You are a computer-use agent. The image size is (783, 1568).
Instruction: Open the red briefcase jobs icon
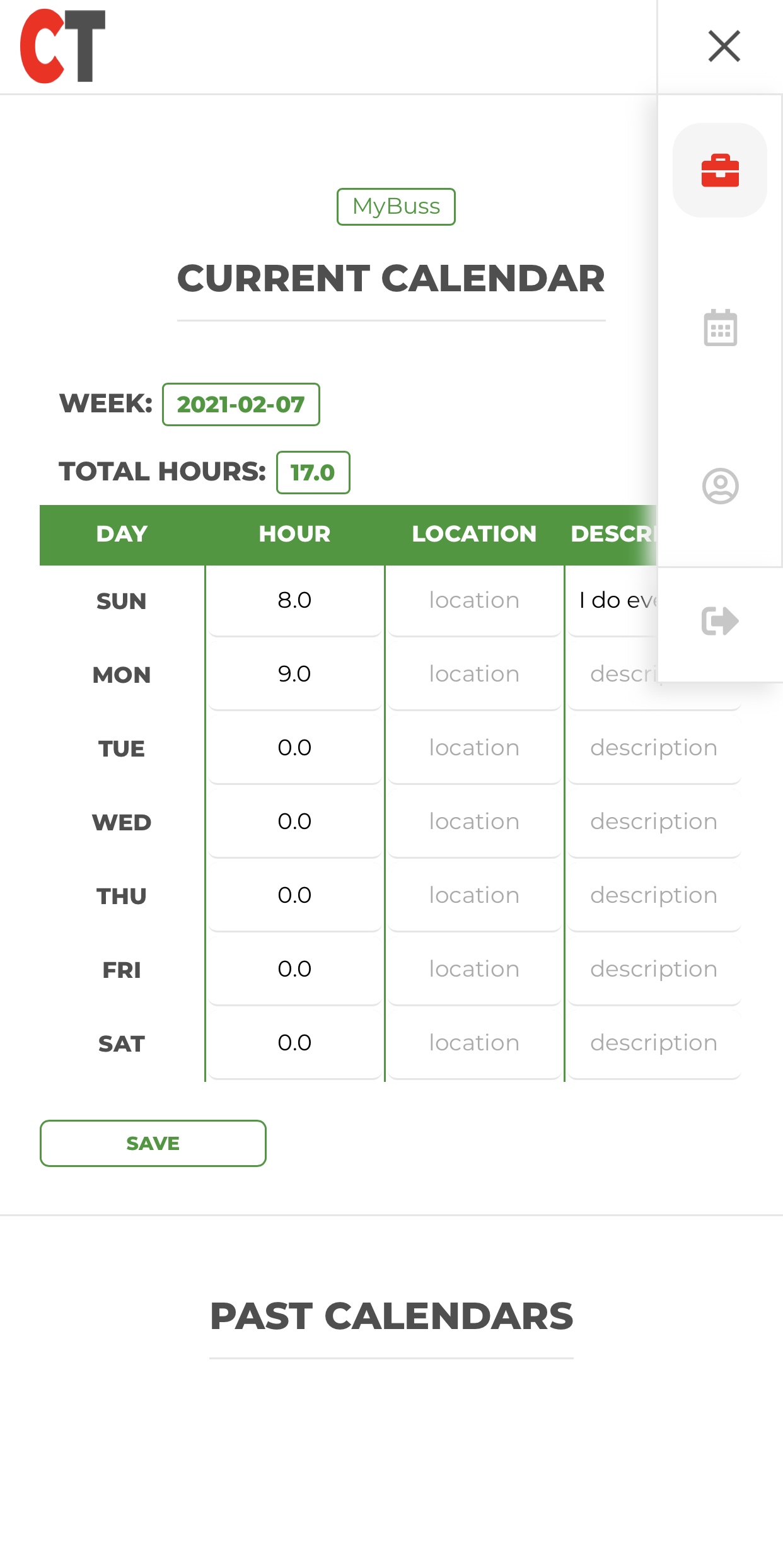point(719,170)
